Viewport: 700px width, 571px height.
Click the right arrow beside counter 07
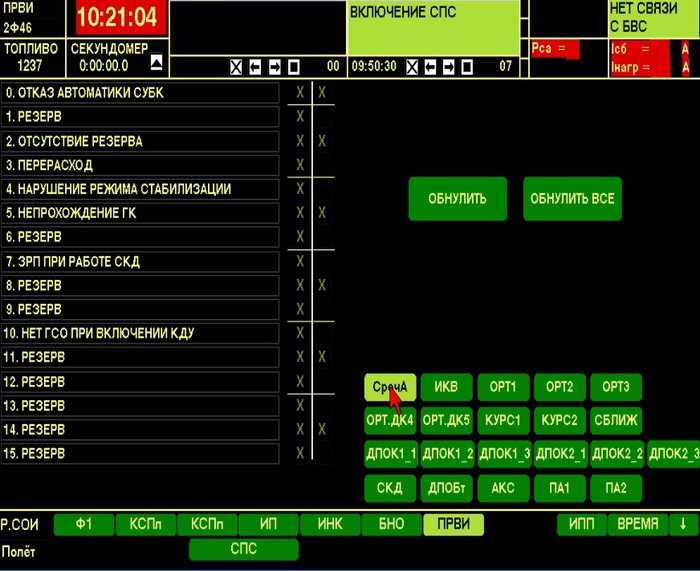pos(449,67)
